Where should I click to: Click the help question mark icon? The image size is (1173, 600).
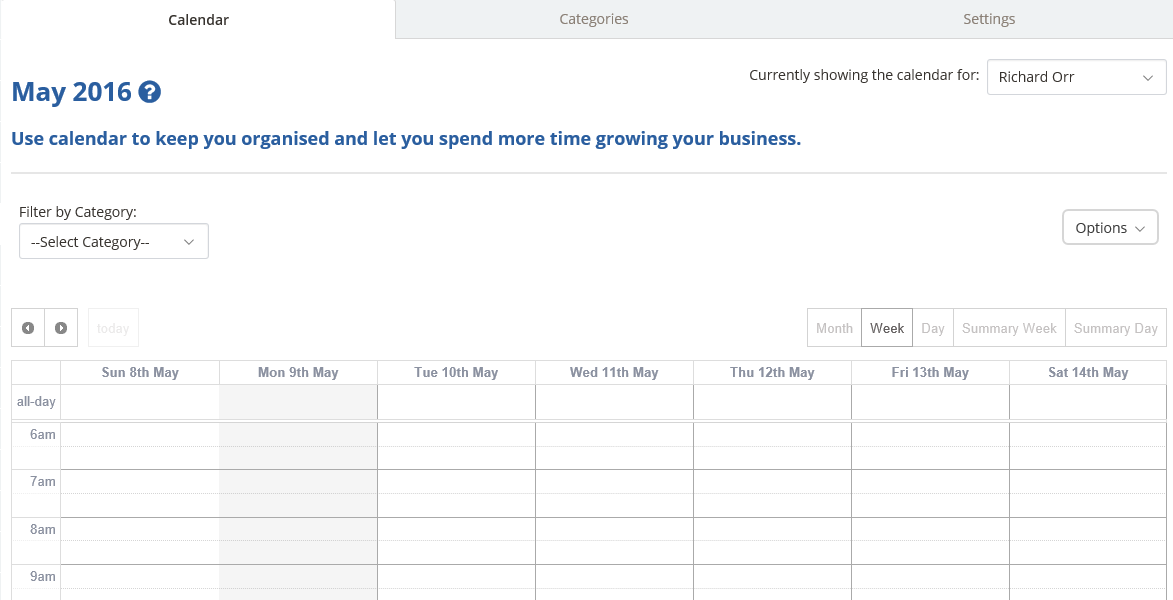(x=150, y=93)
